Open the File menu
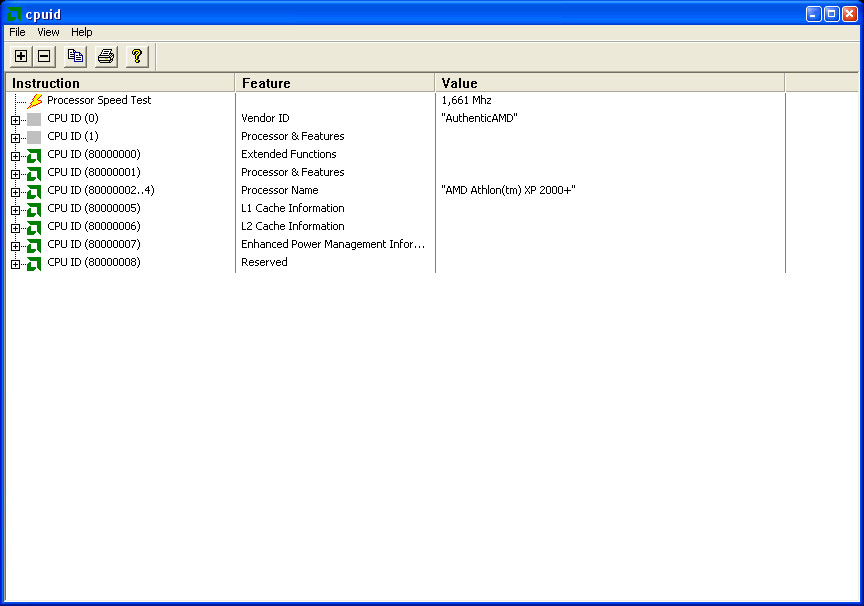 pyautogui.click(x=18, y=32)
